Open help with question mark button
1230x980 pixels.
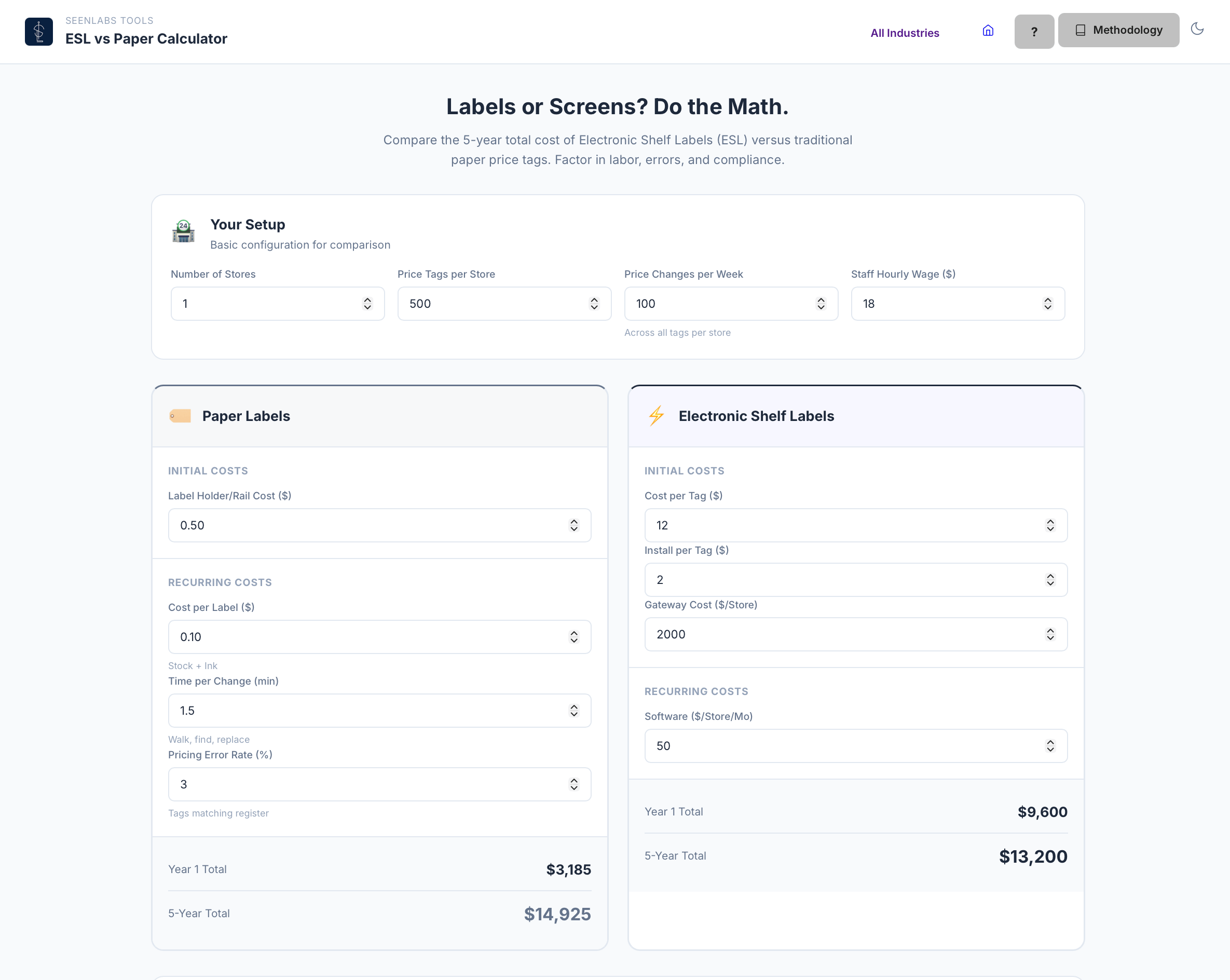1034,32
